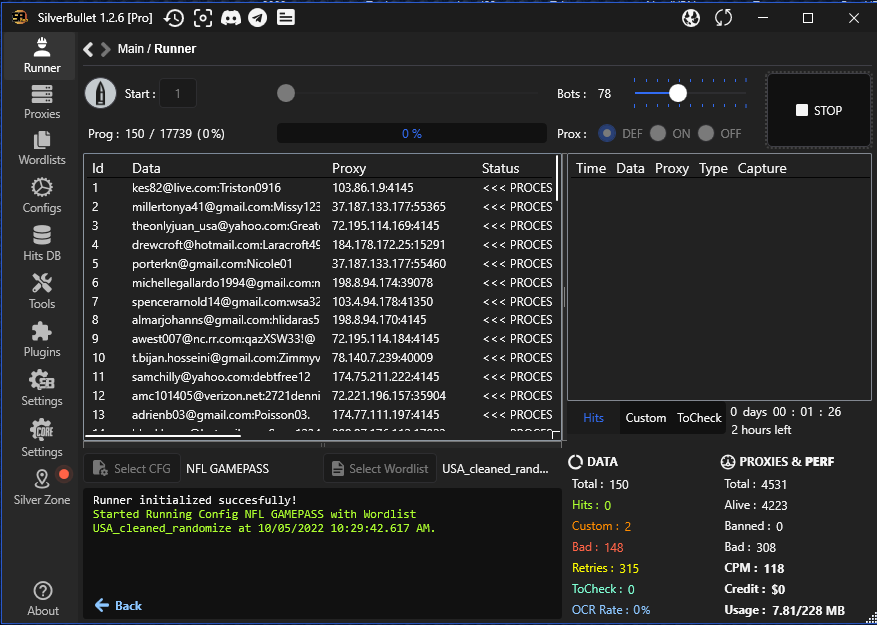Select proxy cell 78.140.7.239:40009
The image size is (877, 625).
coord(383,358)
